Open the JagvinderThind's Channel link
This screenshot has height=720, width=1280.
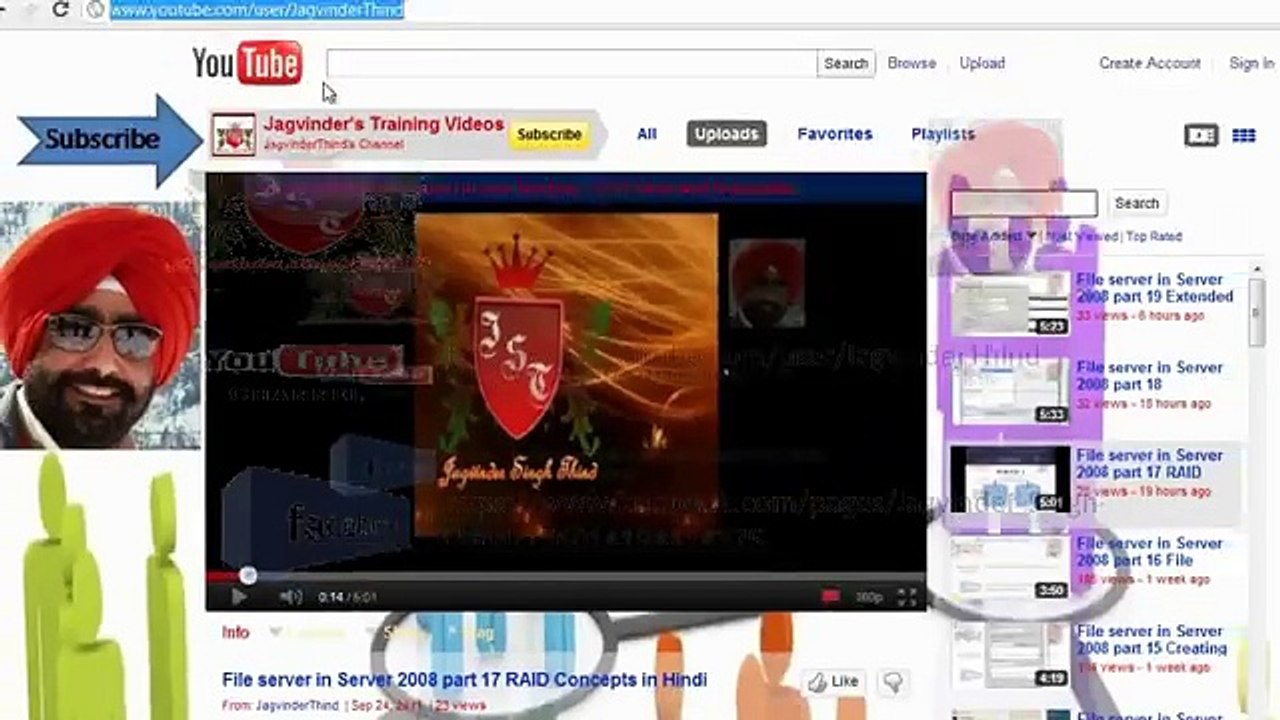click(x=334, y=145)
